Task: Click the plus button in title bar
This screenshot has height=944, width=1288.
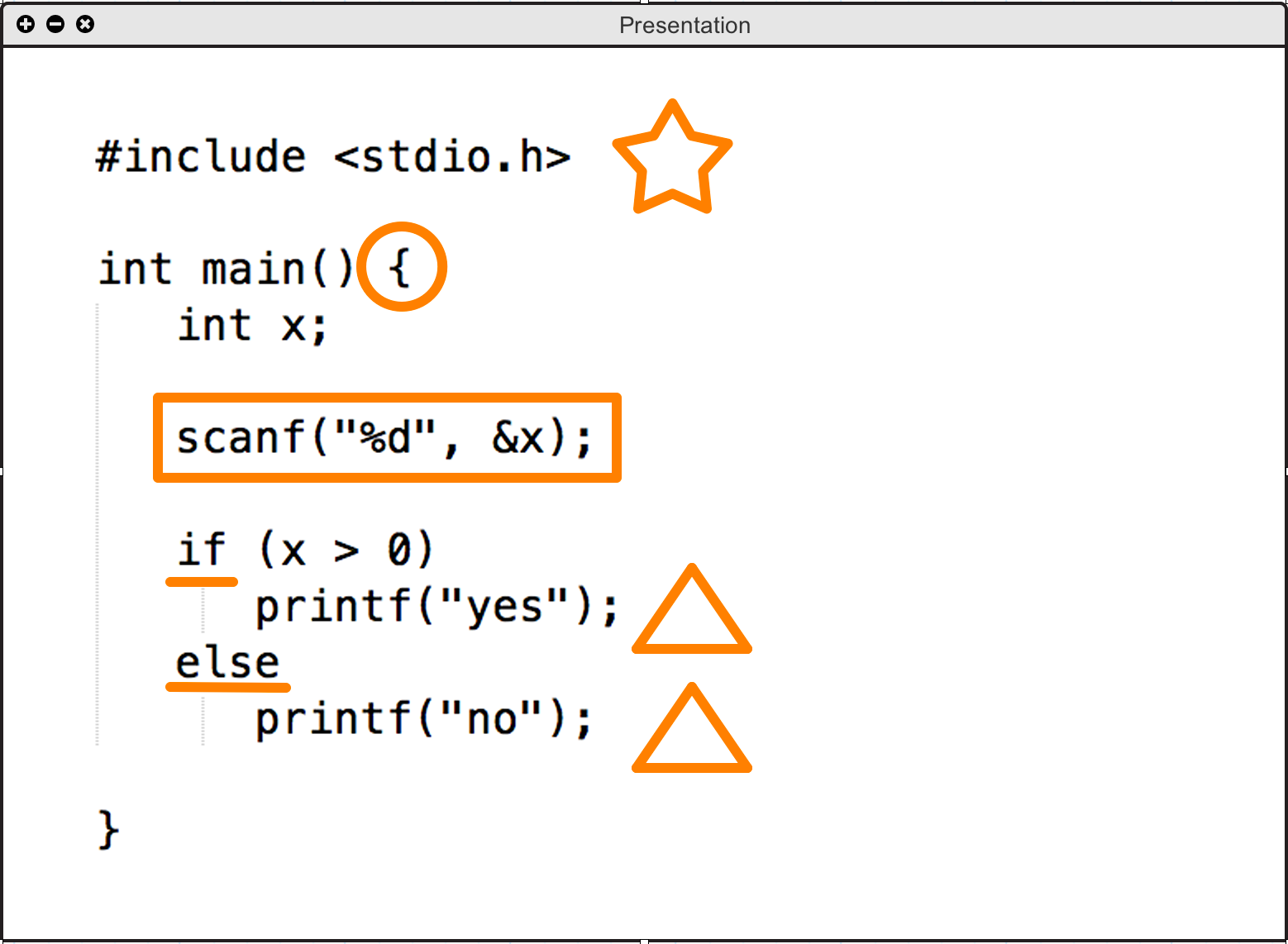Action: click(x=26, y=24)
